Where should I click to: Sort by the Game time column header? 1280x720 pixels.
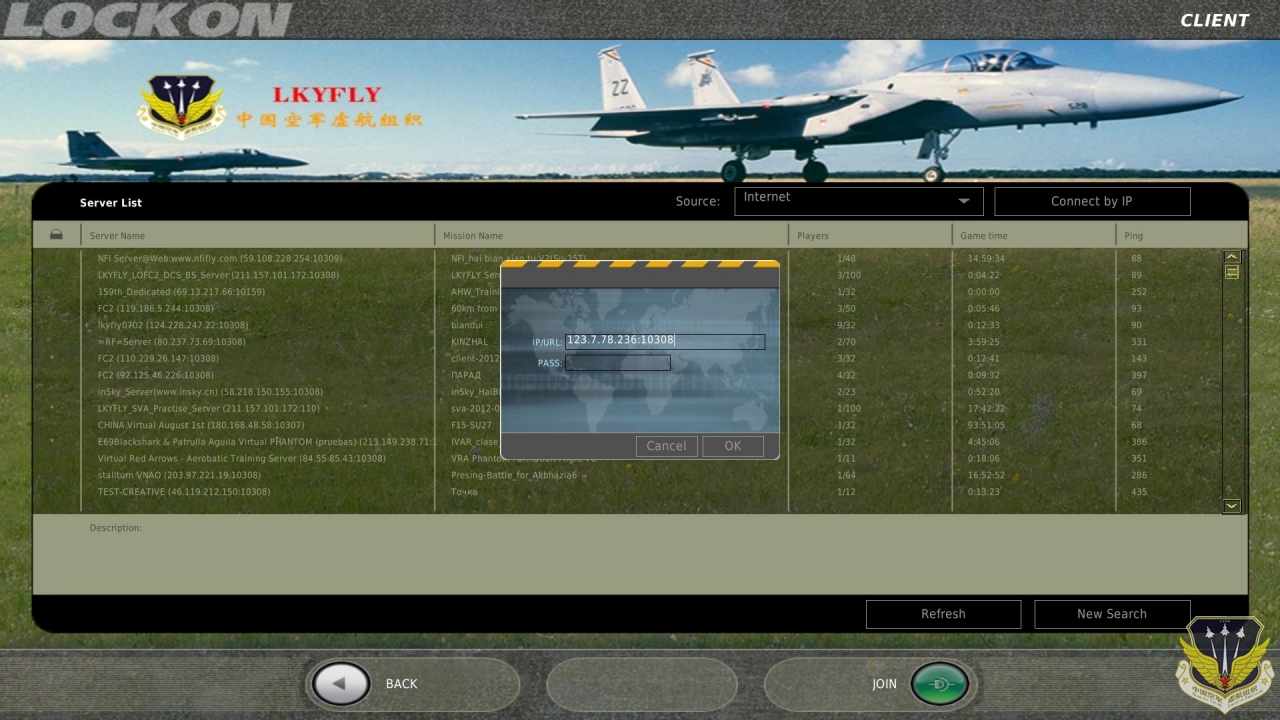984,236
